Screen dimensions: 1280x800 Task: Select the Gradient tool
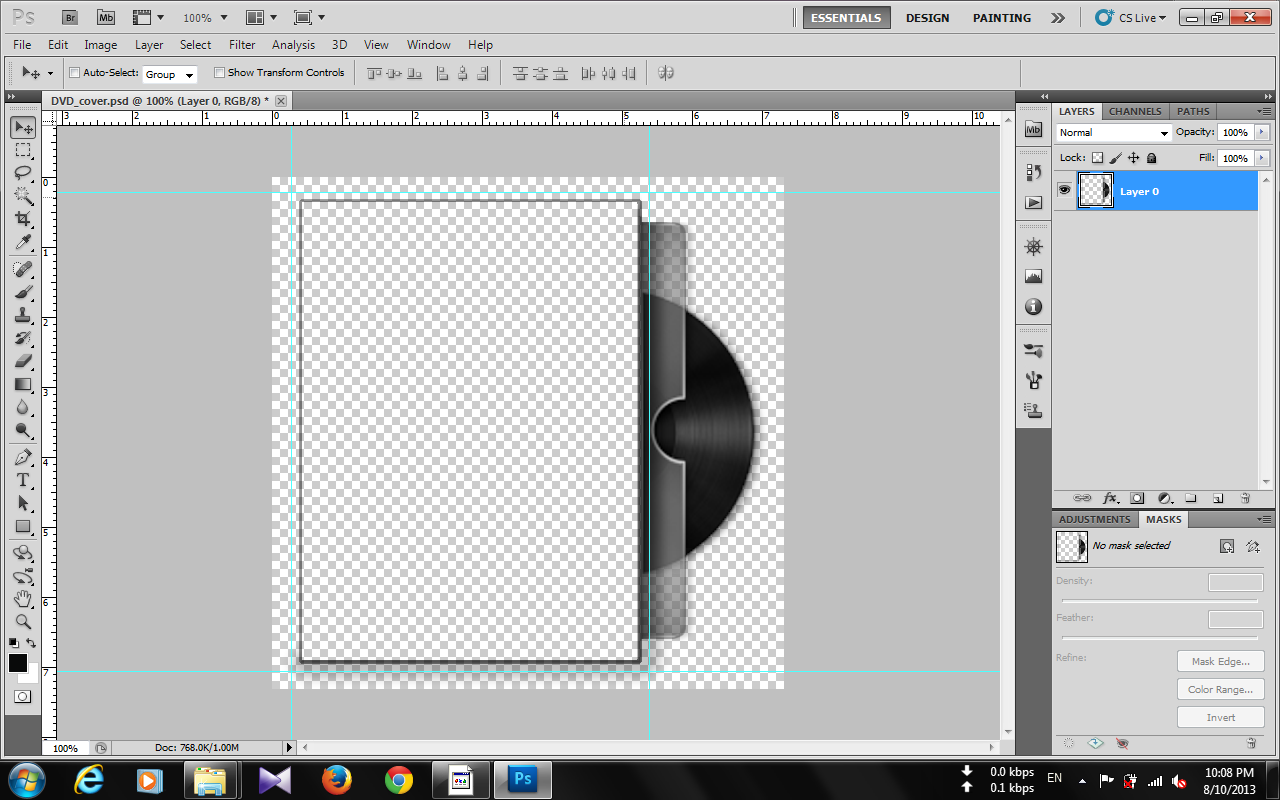[24, 384]
